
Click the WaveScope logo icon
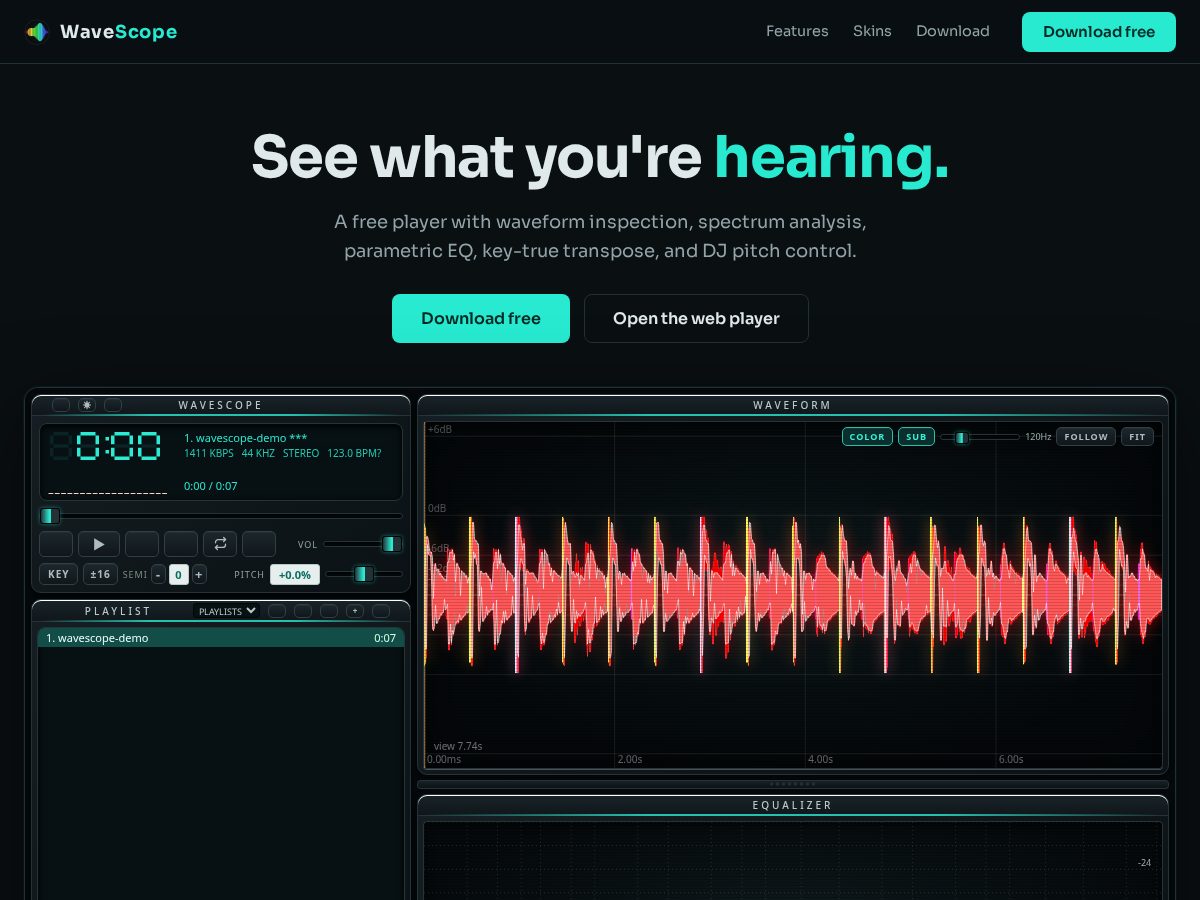coord(37,32)
